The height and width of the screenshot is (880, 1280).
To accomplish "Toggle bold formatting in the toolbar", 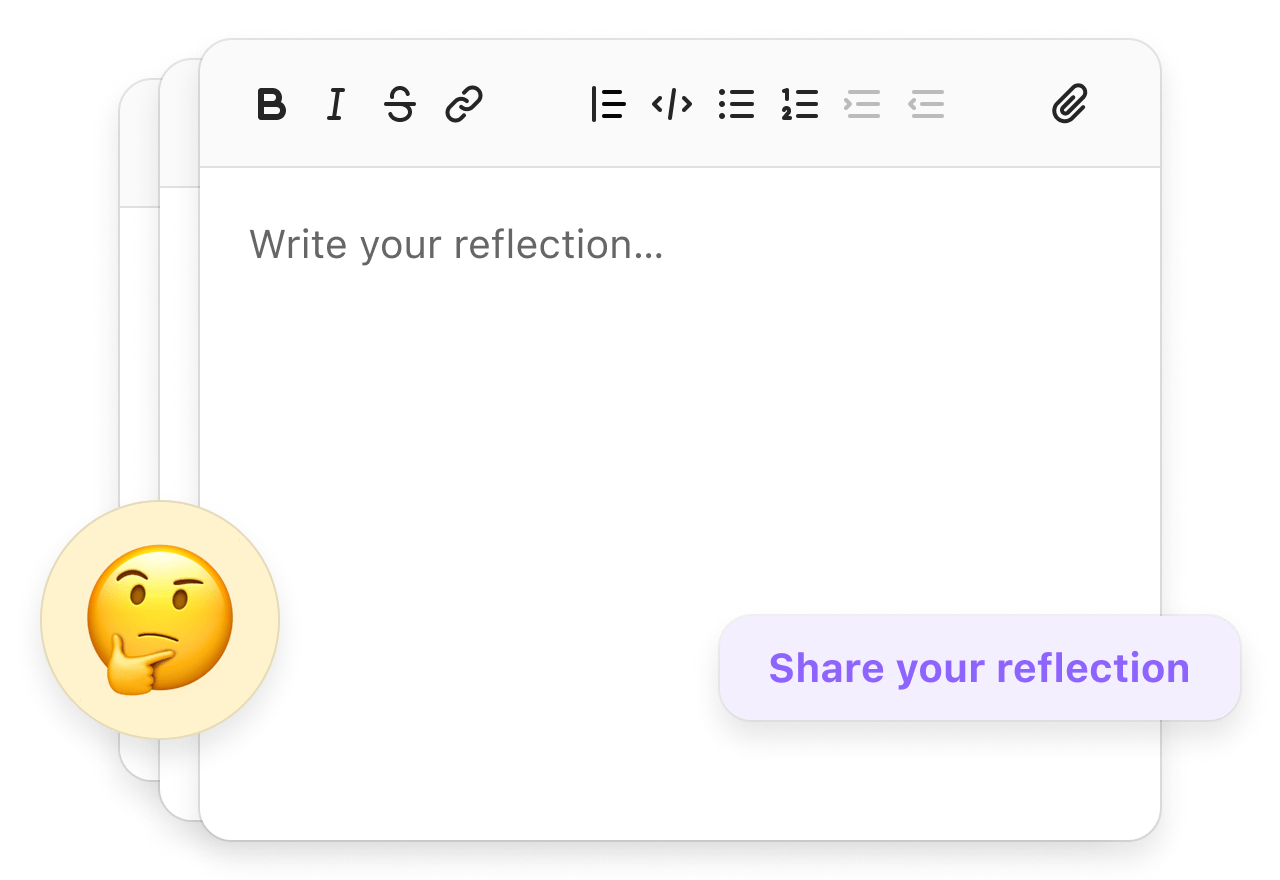I will (x=271, y=104).
